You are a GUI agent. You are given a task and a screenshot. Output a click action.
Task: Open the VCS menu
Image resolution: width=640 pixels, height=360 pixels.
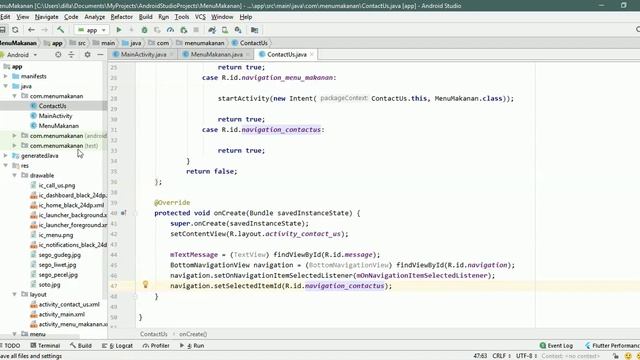point(200,17)
